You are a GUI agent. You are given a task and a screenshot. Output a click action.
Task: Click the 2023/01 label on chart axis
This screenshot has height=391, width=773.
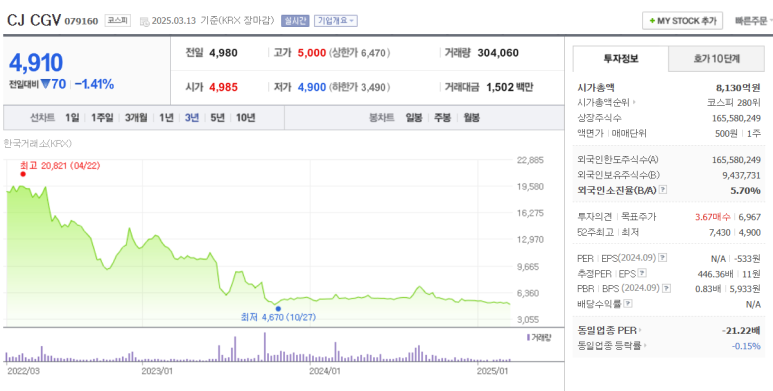pyautogui.click(x=157, y=370)
